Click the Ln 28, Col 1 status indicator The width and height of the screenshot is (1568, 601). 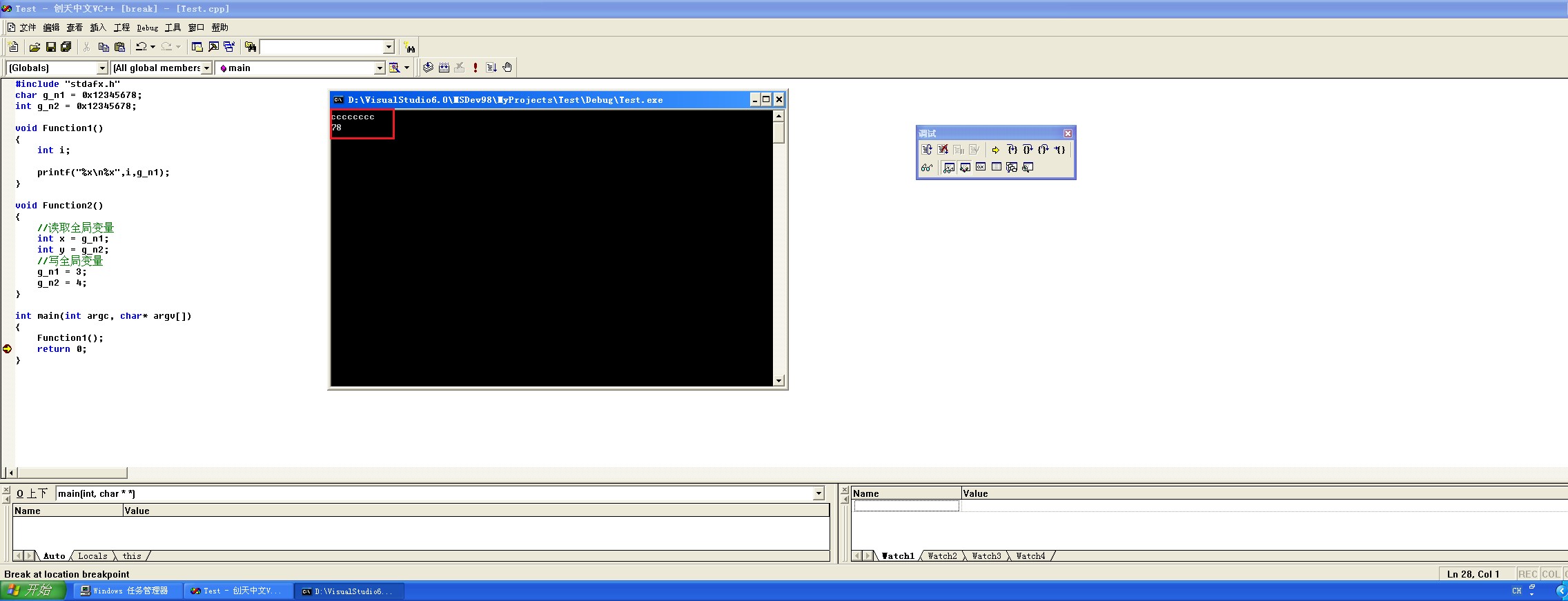point(1473,574)
